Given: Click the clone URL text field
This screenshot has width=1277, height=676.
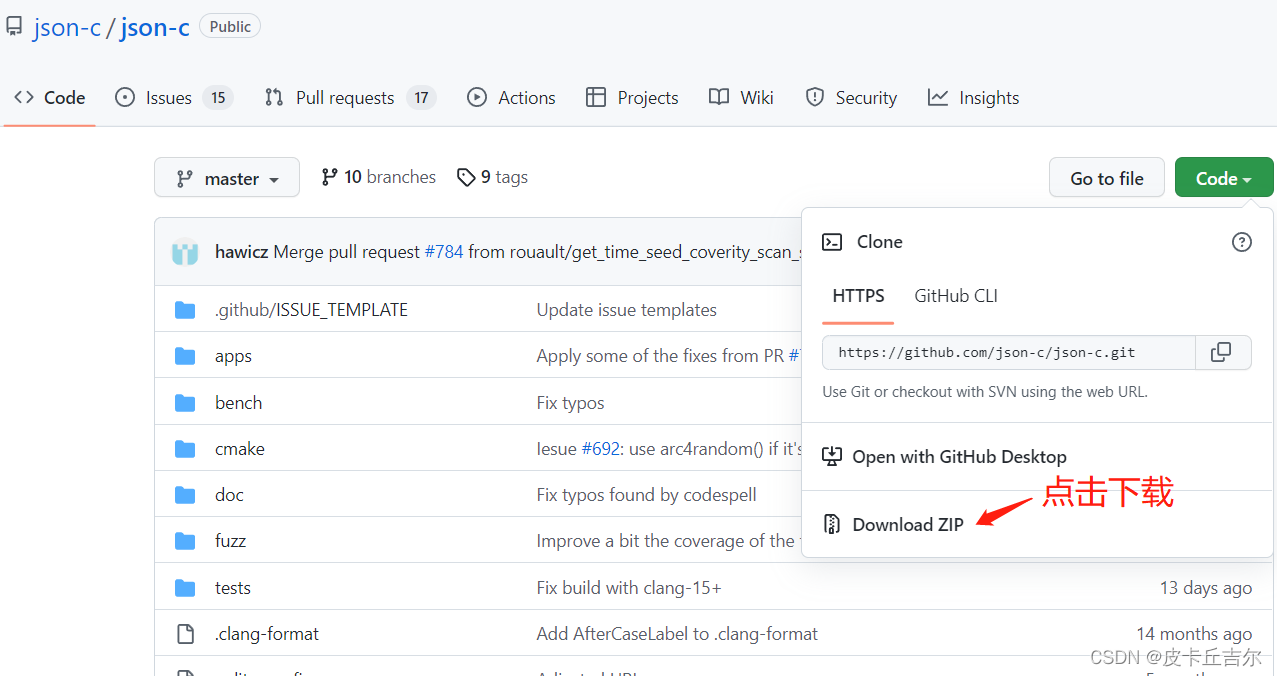Looking at the screenshot, I should click(1009, 352).
